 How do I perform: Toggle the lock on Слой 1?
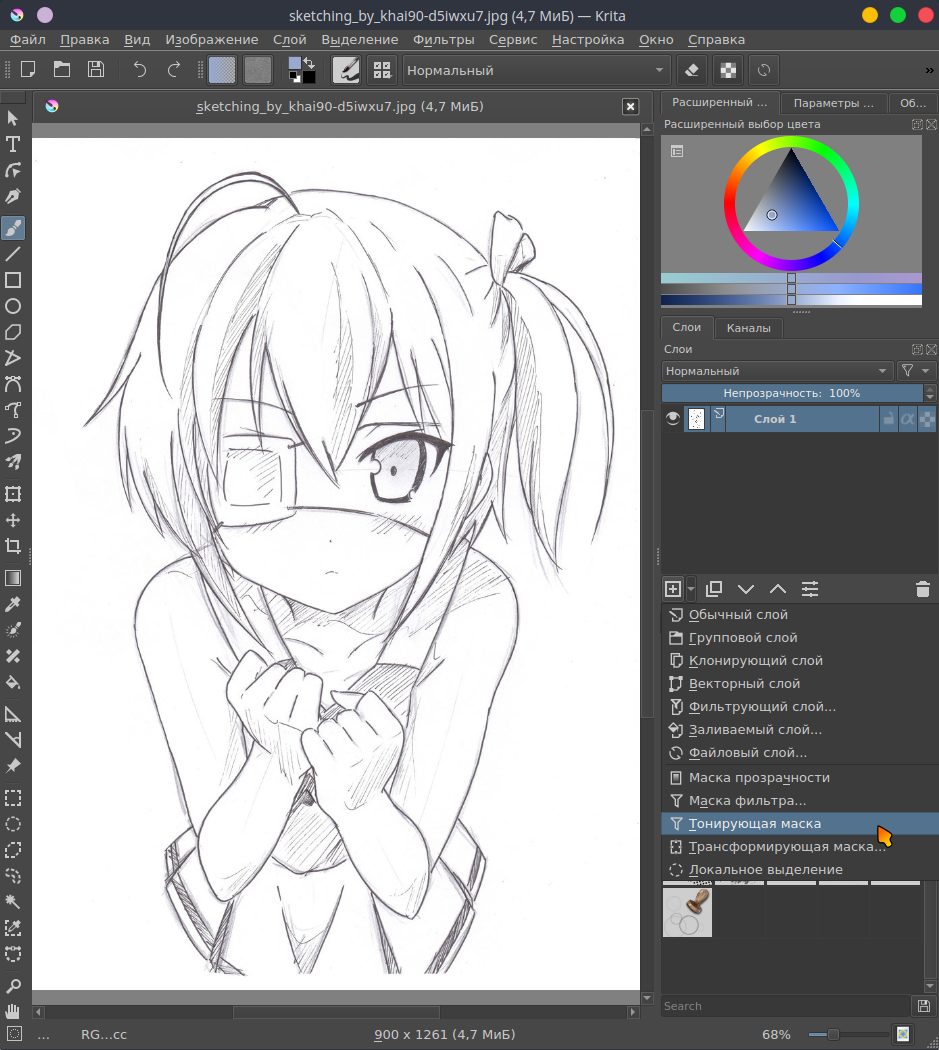888,419
